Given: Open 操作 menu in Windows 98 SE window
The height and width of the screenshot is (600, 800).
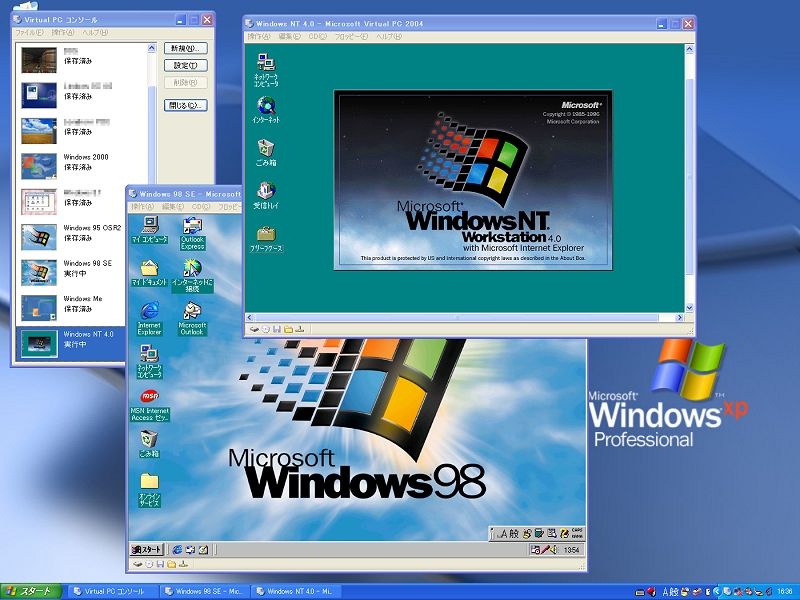Looking at the screenshot, I should pos(142,207).
